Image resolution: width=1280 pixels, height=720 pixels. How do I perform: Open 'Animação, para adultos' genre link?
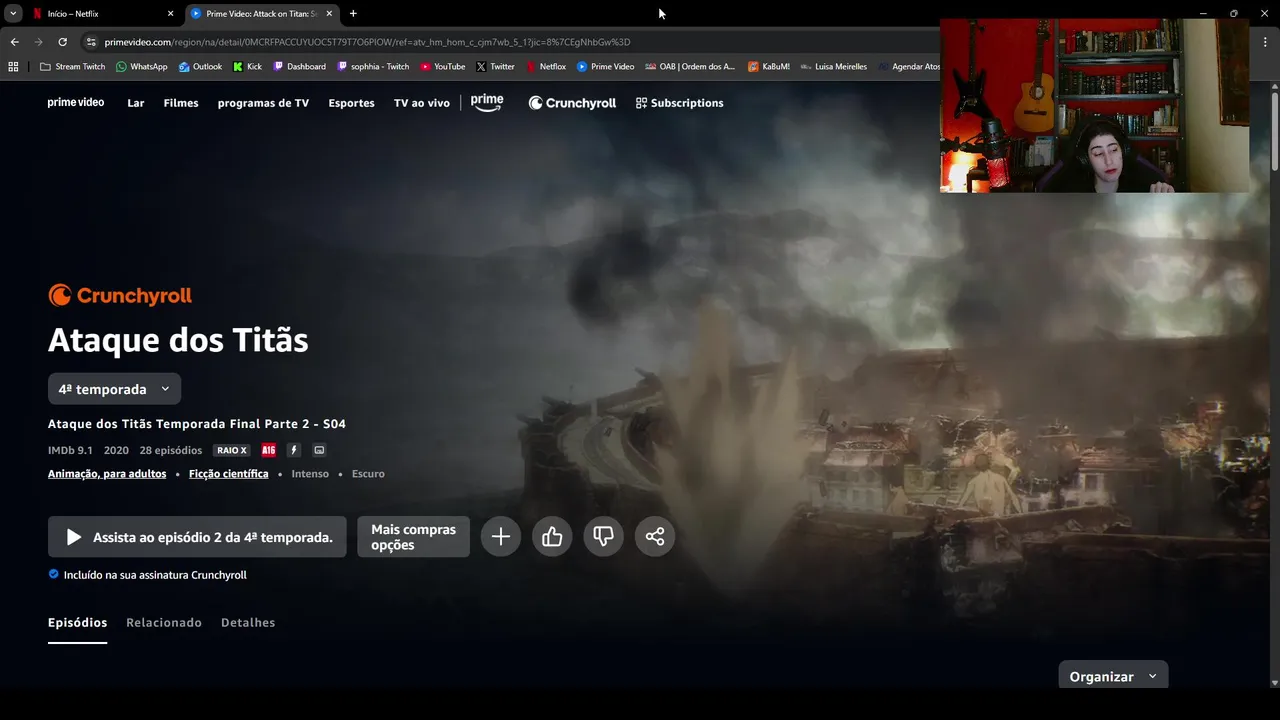click(x=107, y=474)
